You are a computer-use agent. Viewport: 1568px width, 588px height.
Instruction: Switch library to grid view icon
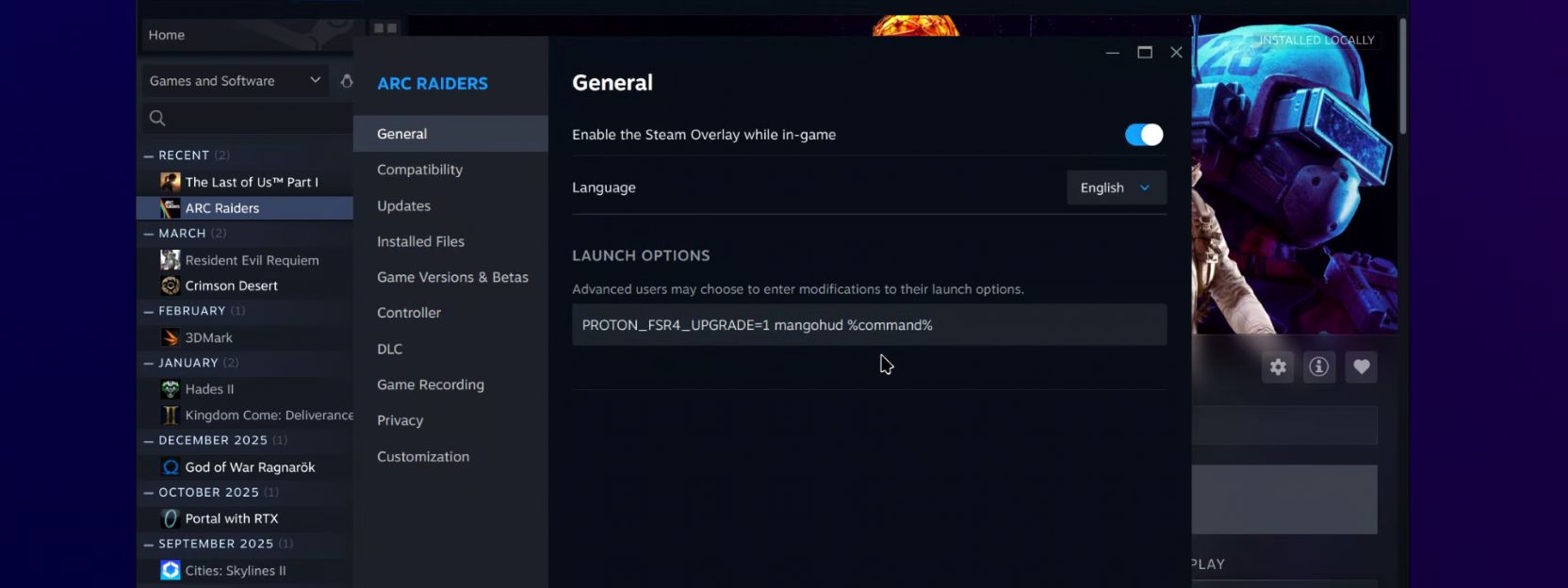click(384, 27)
